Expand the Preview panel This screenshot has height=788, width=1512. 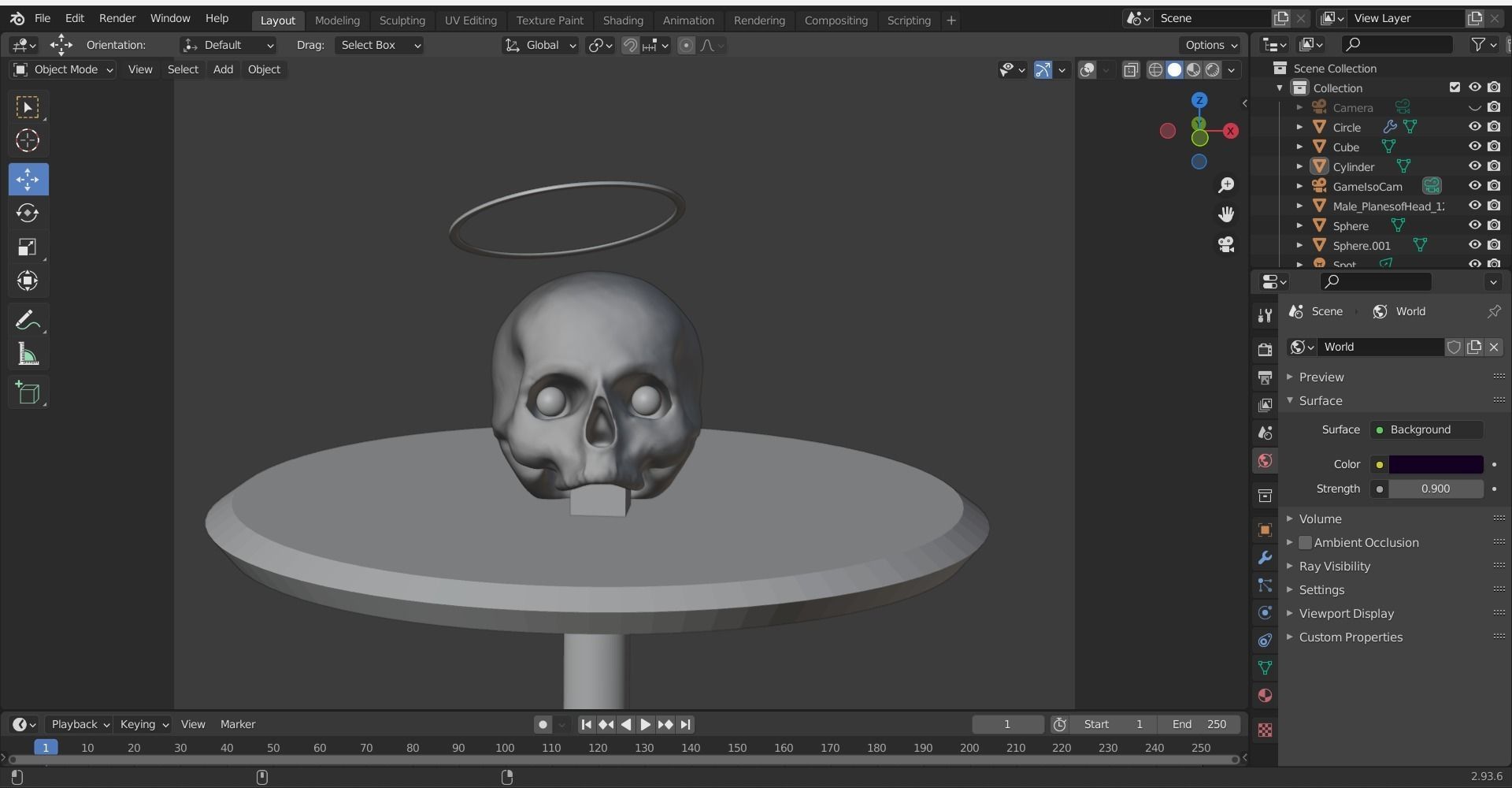tap(1321, 377)
